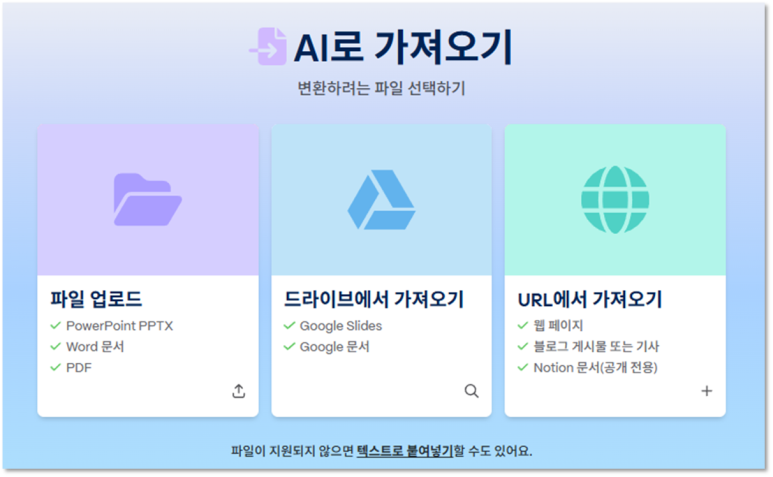Click the Google 문서 list item
Image resolution: width=773 pixels, height=477 pixels.
click(334, 346)
